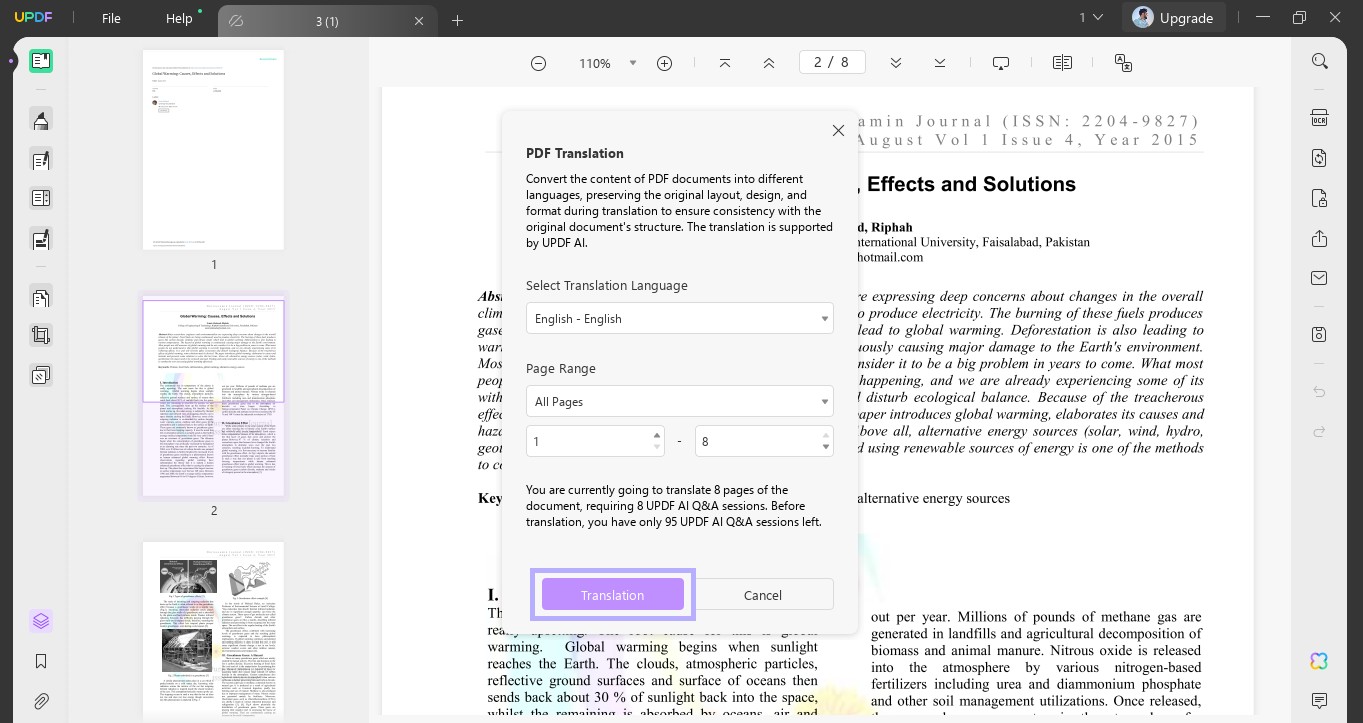Zoom in using the plus icon
The height and width of the screenshot is (723, 1363).
coord(664,62)
